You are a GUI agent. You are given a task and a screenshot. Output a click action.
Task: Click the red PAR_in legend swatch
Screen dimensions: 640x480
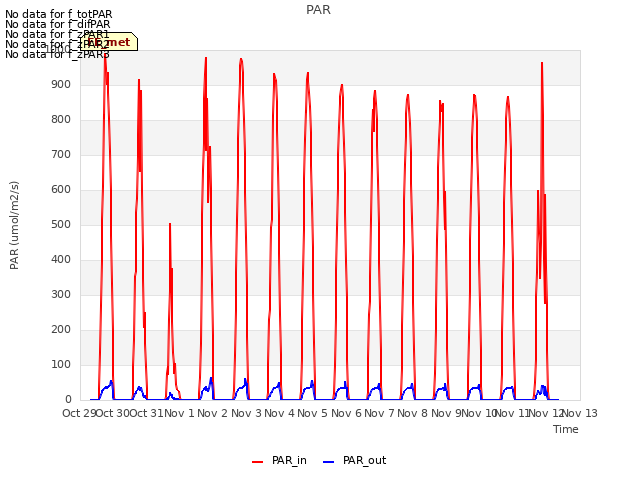(258, 462)
